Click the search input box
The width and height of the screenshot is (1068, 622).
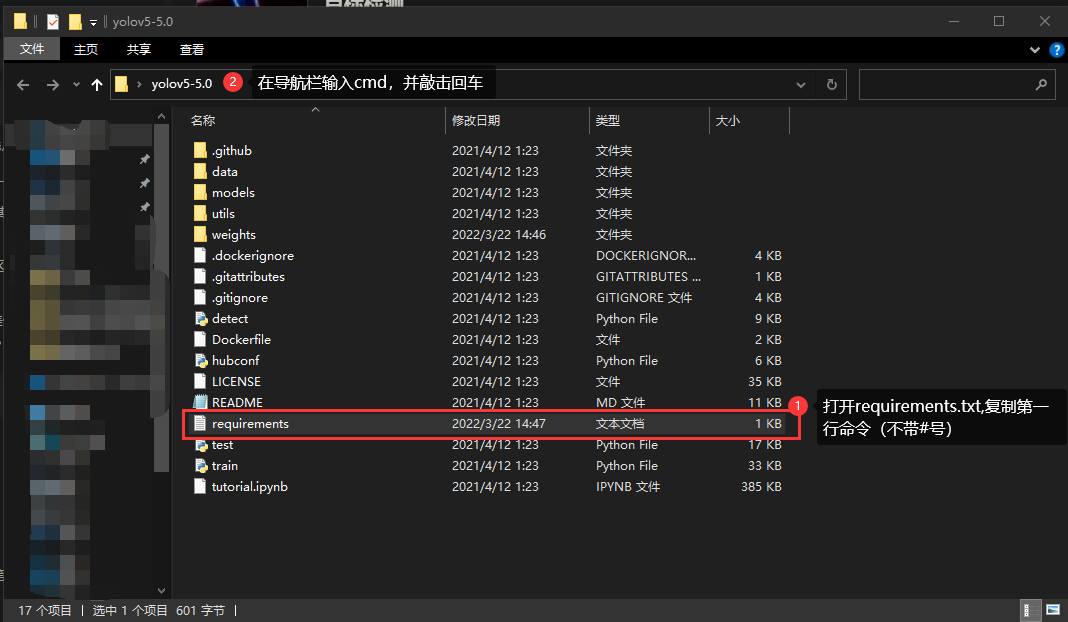point(957,84)
